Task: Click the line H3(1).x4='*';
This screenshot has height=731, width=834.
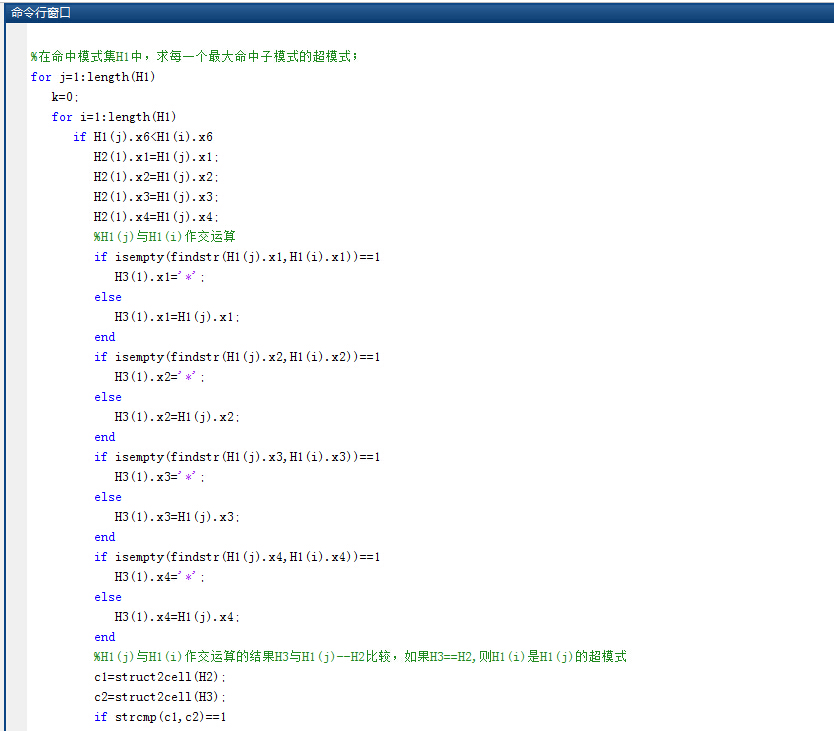Action: pyautogui.click(x=160, y=577)
